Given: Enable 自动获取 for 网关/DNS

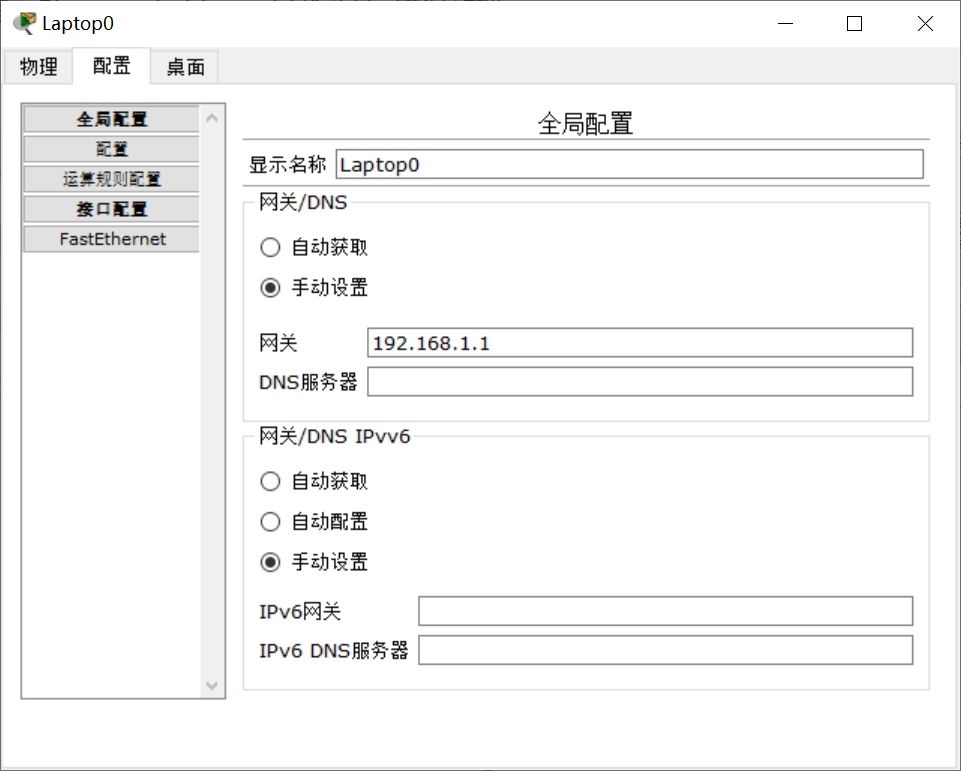Looking at the screenshot, I should pyautogui.click(x=270, y=247).
